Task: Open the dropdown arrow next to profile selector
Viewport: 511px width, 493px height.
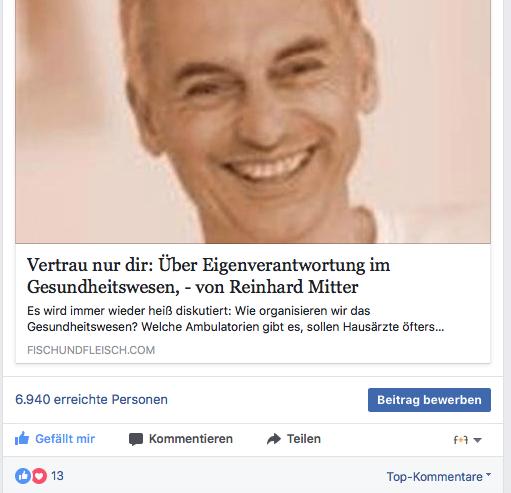Action: (477, 440)
